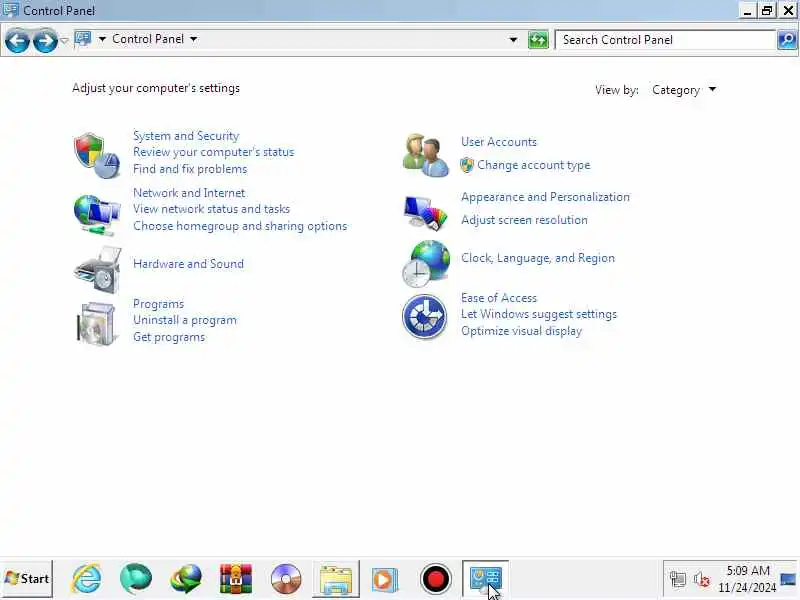Click the Appearance and Personalization monitor icon
This screenshot has width=800, height=600.
tap(425, 212)
